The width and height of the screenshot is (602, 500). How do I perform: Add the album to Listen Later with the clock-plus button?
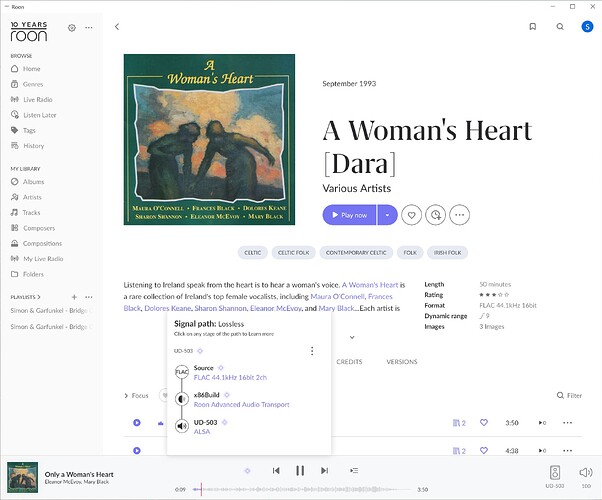point(435,215)
